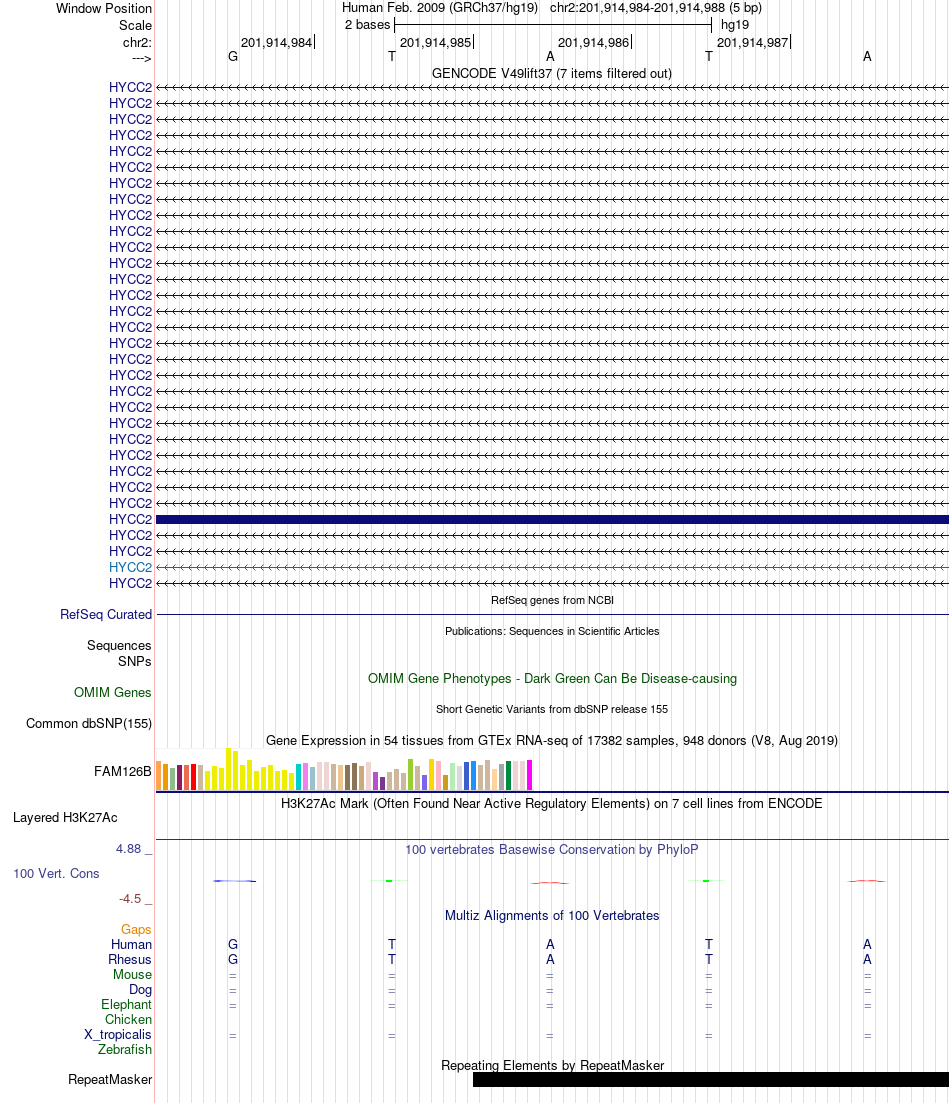Screen dimensions: 950x1103
Task: Click the Publications 'SNPs' label
Action: click(134, 661)
